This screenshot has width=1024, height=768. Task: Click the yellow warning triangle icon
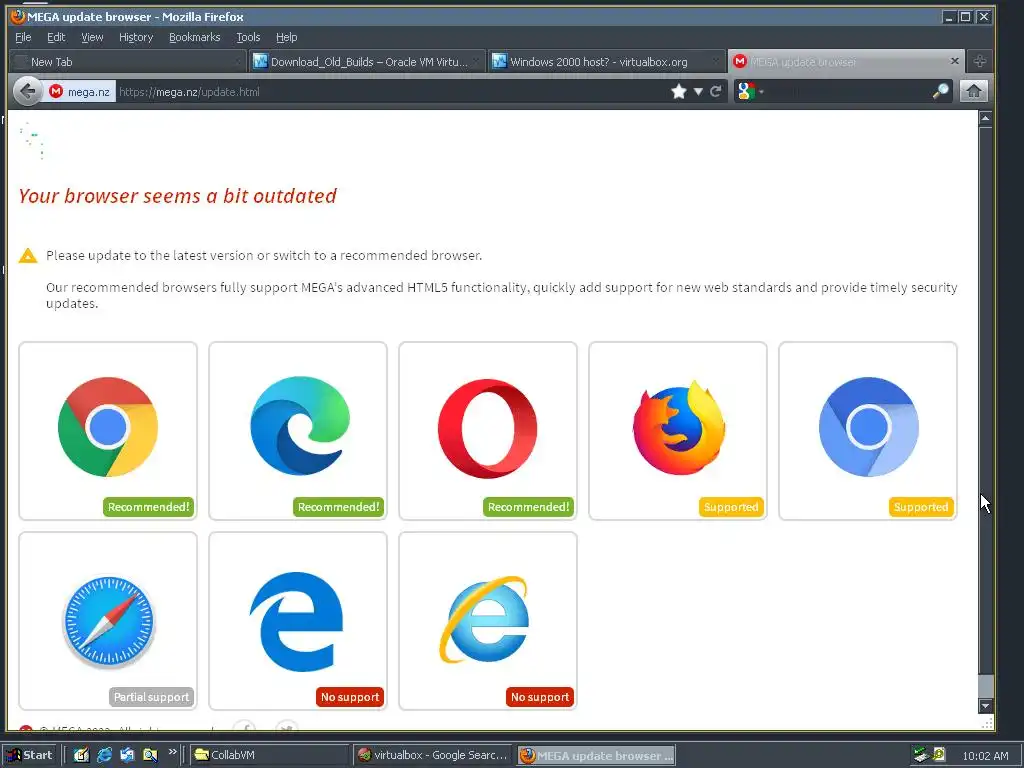[28, 255]
